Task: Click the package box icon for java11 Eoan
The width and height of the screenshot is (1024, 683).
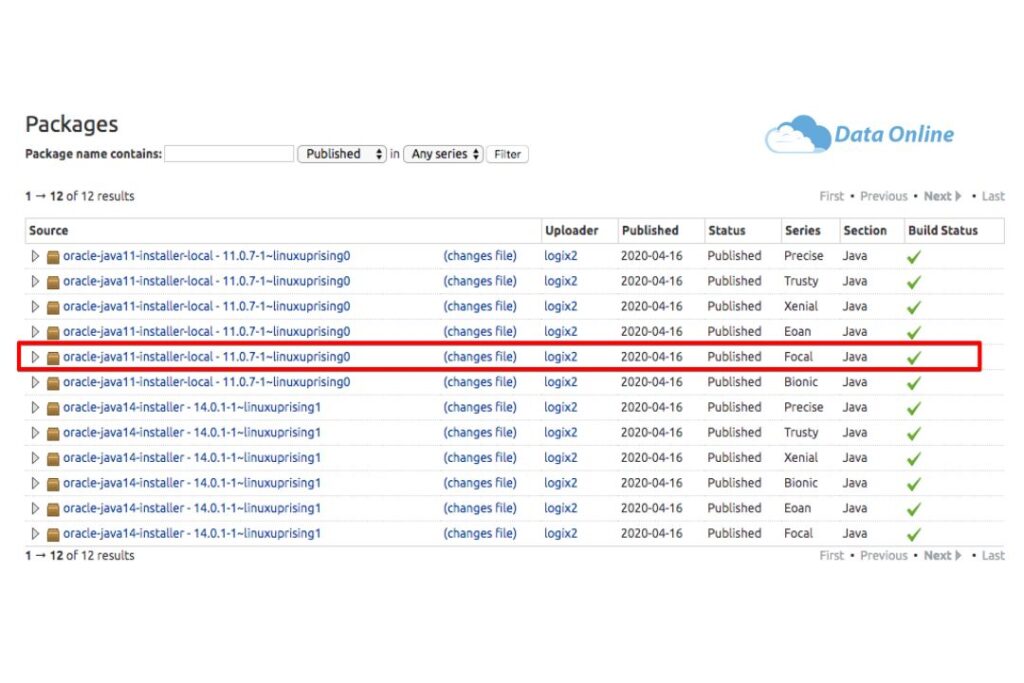Action: point(53,332)
